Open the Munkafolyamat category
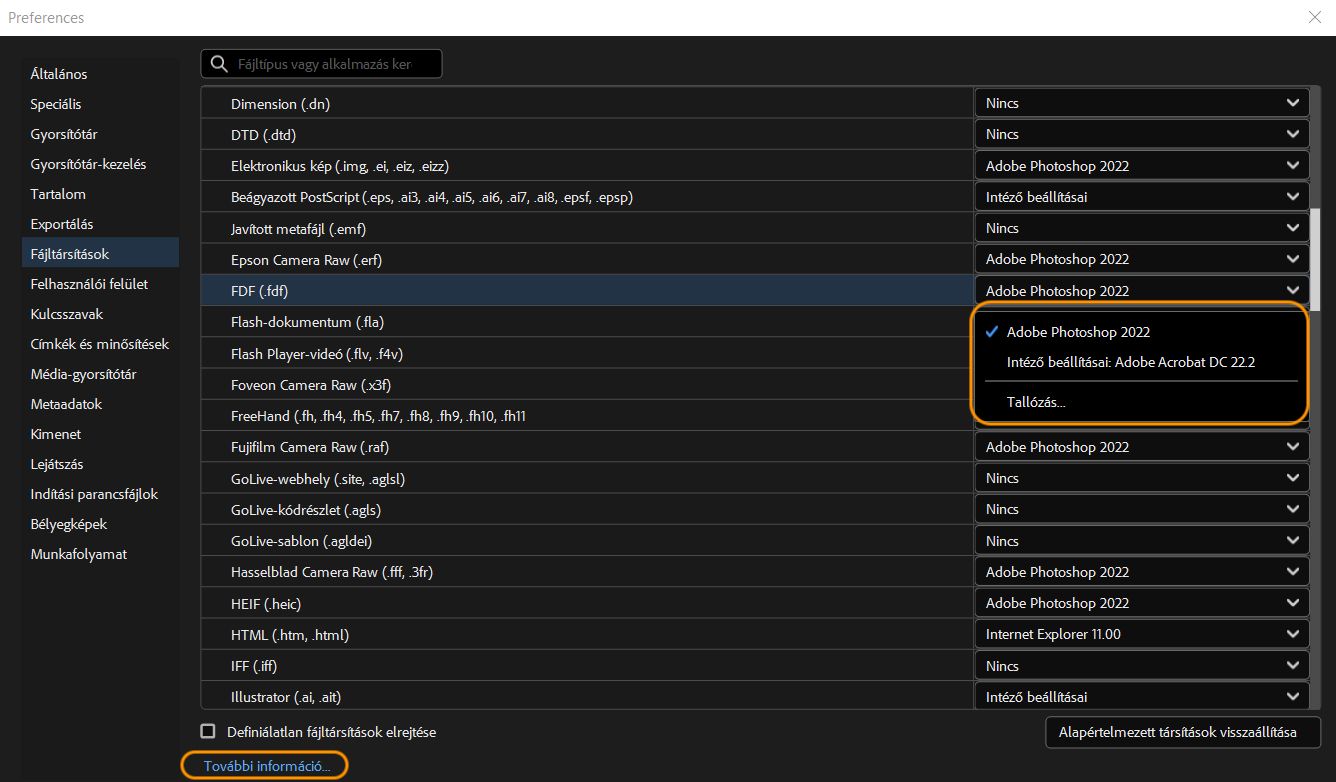Screen dimensions: 1336x782 (79, 554)
